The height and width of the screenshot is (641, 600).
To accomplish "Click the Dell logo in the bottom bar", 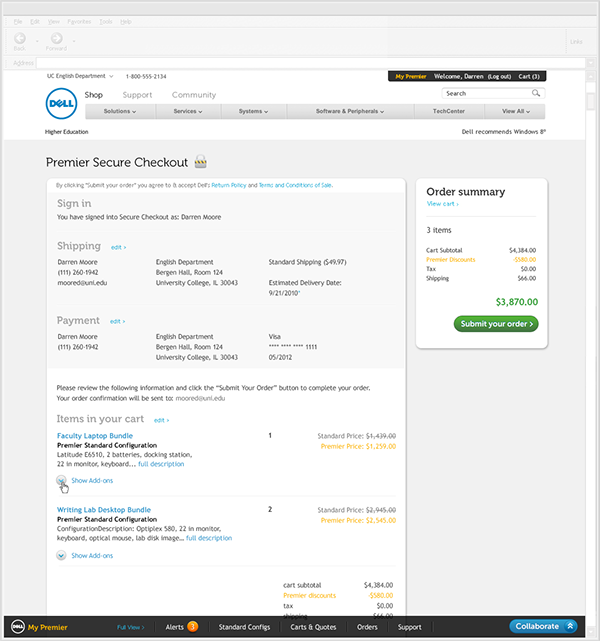I will pos(18,626).
